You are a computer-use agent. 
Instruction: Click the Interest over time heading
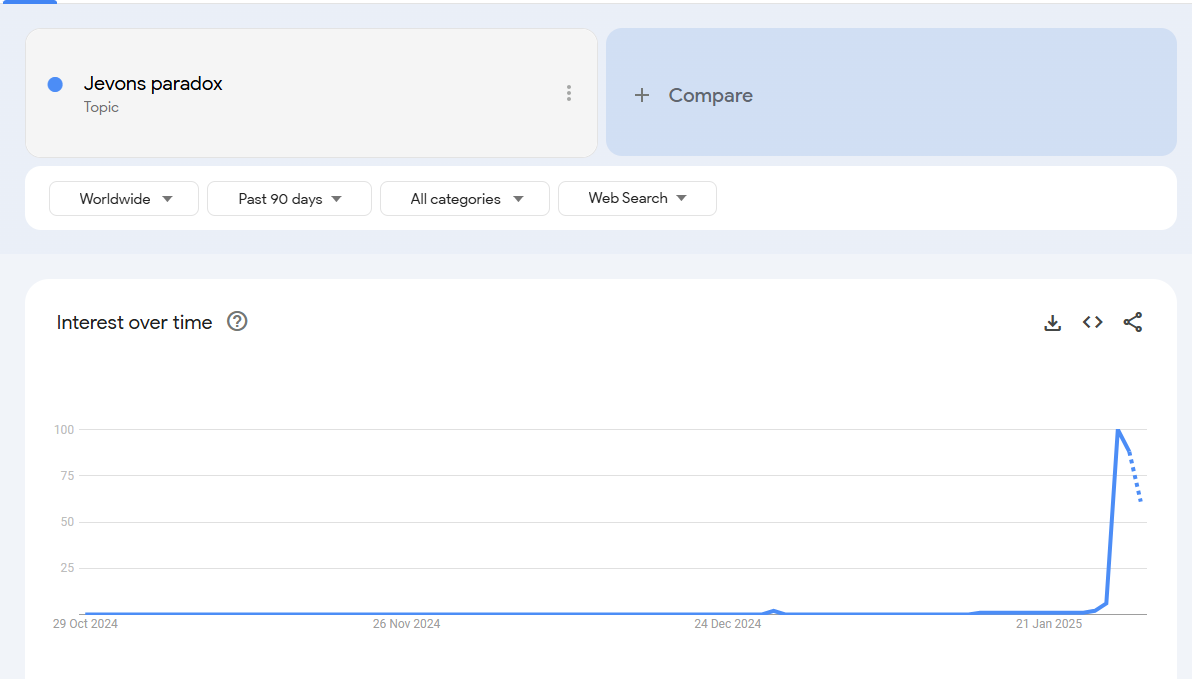point(135,322)
